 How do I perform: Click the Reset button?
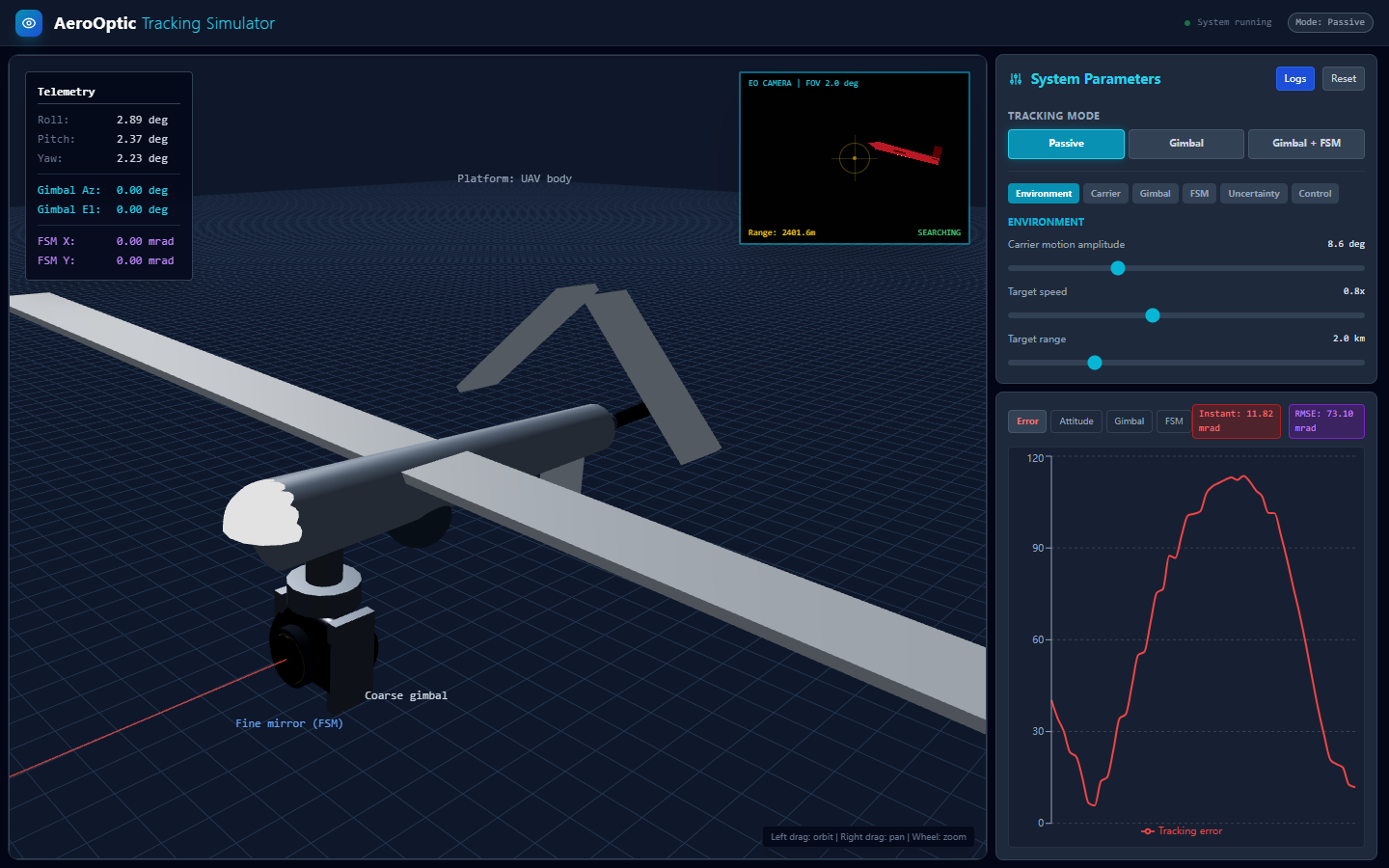tap(1344, 79)
